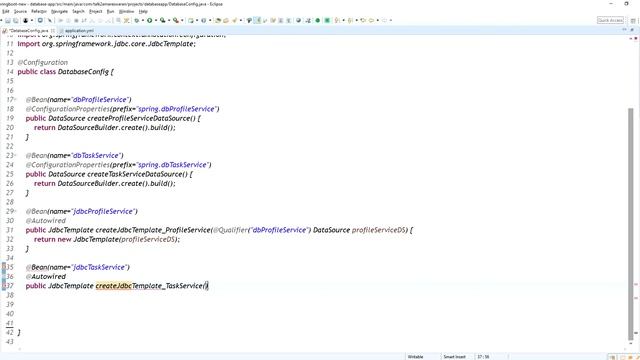Maximize the editor area

coord(632,30)
